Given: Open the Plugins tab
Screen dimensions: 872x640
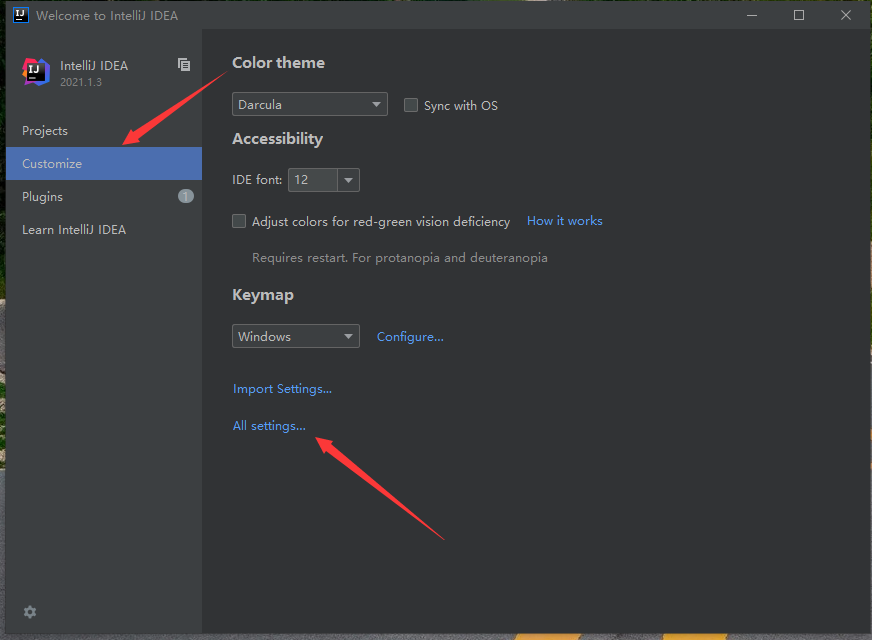Looking at the screenshot, I should (104, 196).
